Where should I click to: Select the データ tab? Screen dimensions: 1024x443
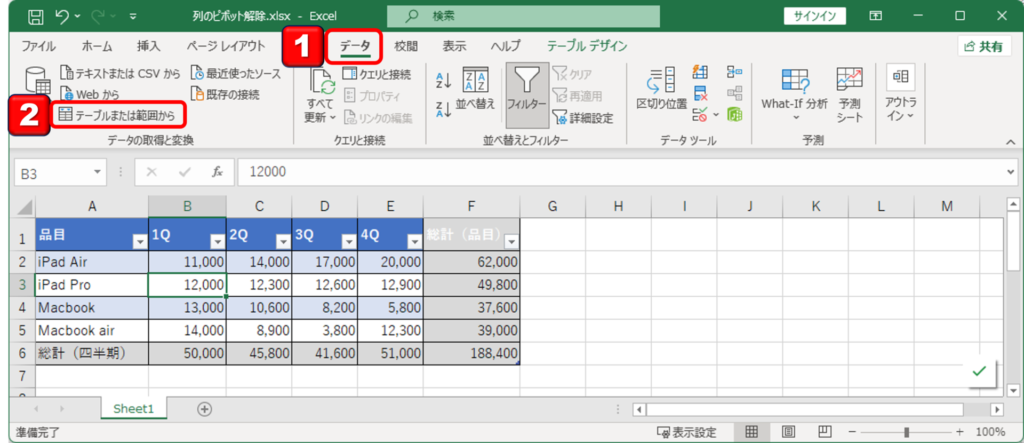click(x=355, y=46)
